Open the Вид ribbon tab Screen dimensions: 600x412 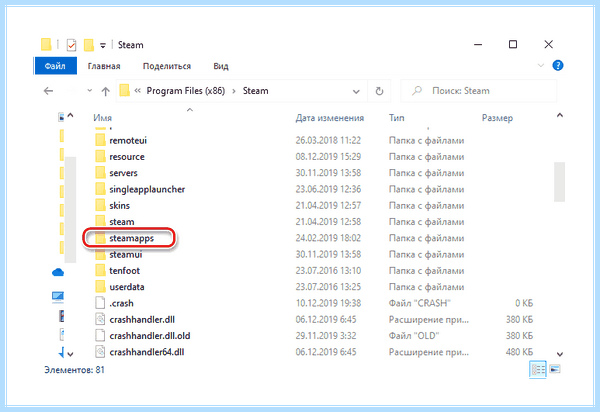pyautogui.click(x=221, y=66)
